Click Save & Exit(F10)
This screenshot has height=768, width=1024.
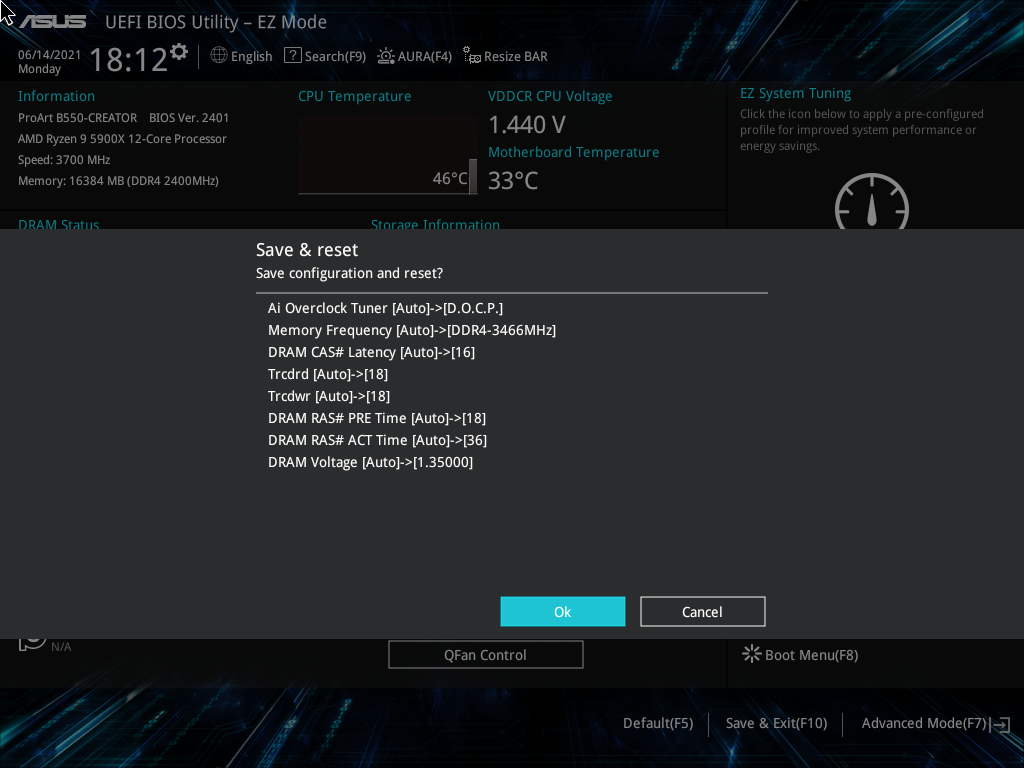[x=776, y=723]
